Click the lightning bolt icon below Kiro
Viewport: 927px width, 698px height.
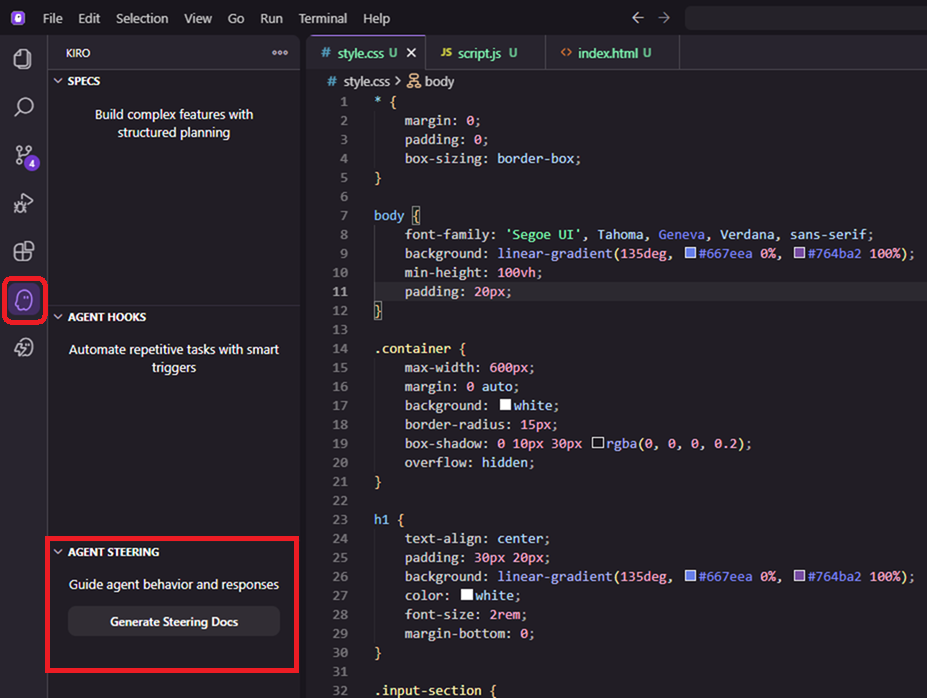point(23,348)
